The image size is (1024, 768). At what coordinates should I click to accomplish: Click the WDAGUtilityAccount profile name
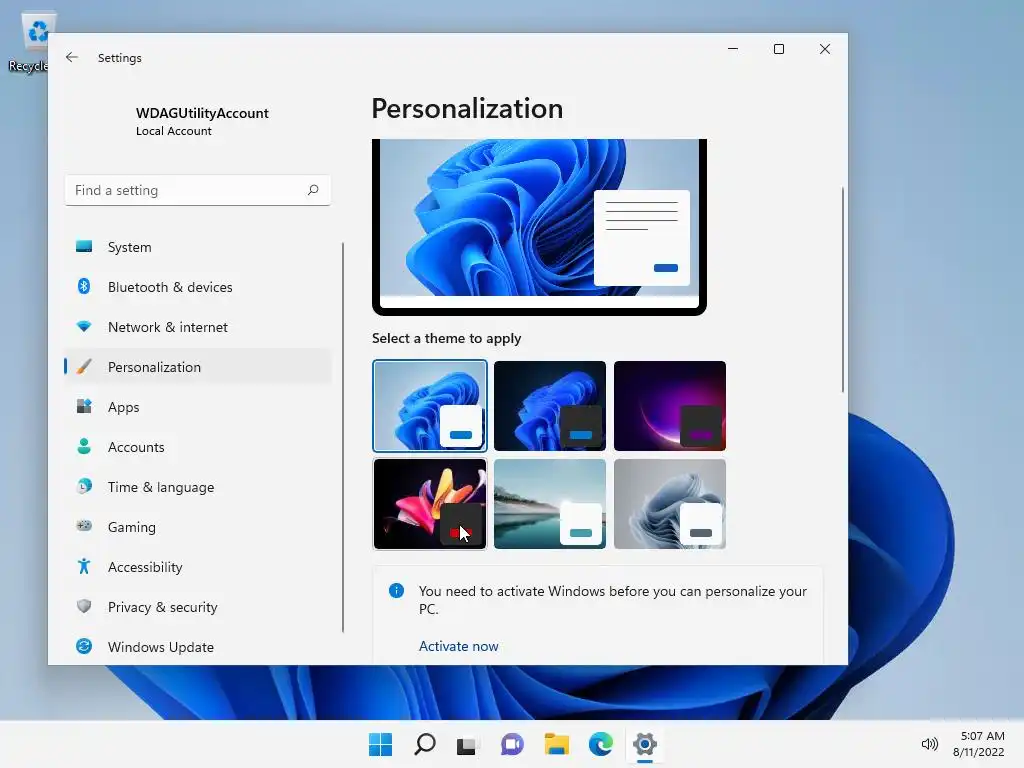[202, 113]
